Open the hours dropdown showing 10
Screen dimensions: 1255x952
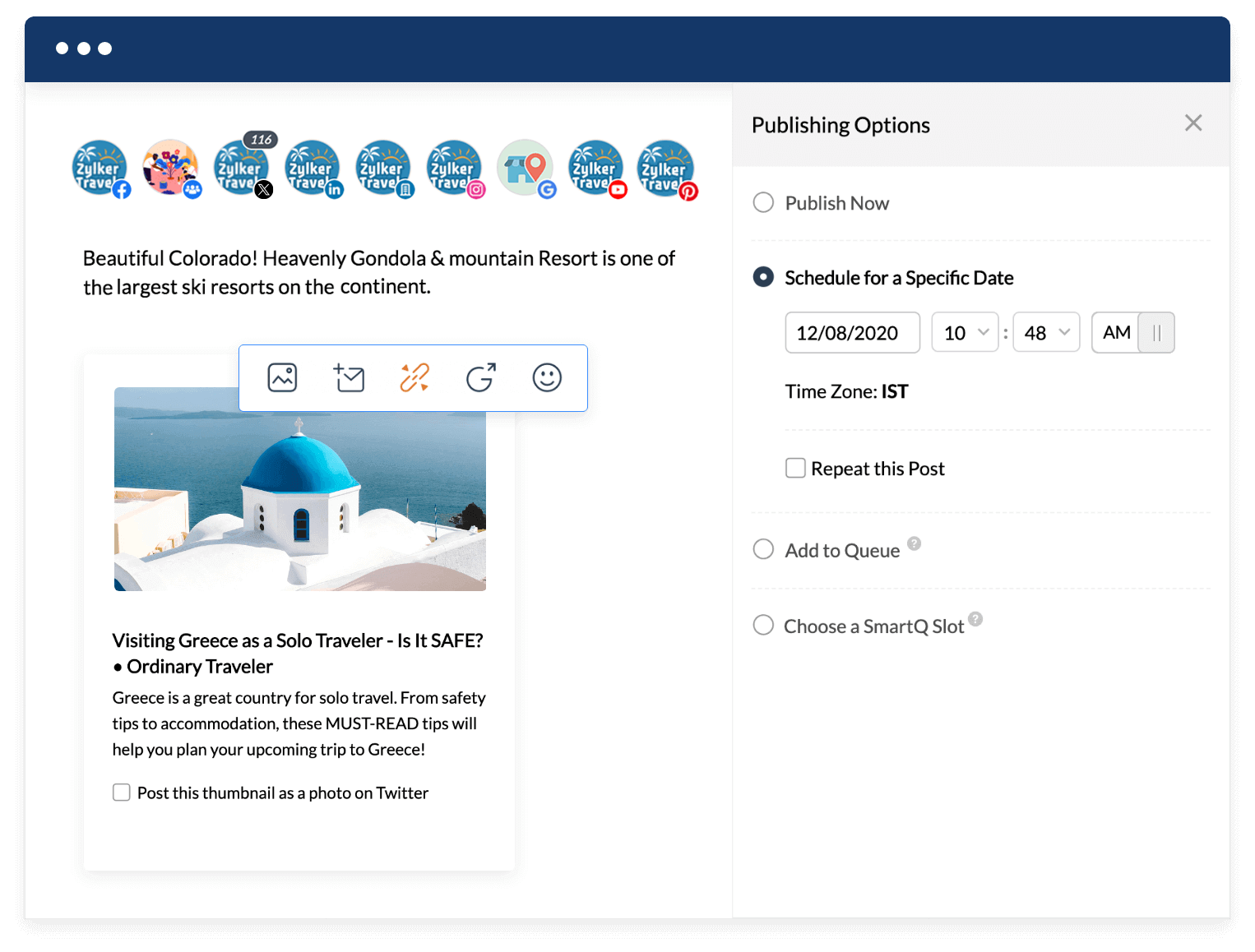[964, 332]
